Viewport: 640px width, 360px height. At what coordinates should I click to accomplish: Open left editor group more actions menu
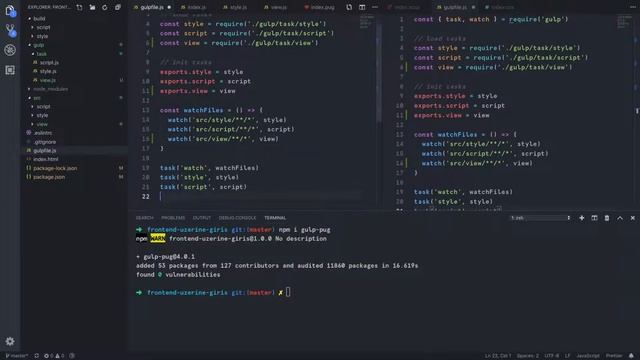point(375,7)
